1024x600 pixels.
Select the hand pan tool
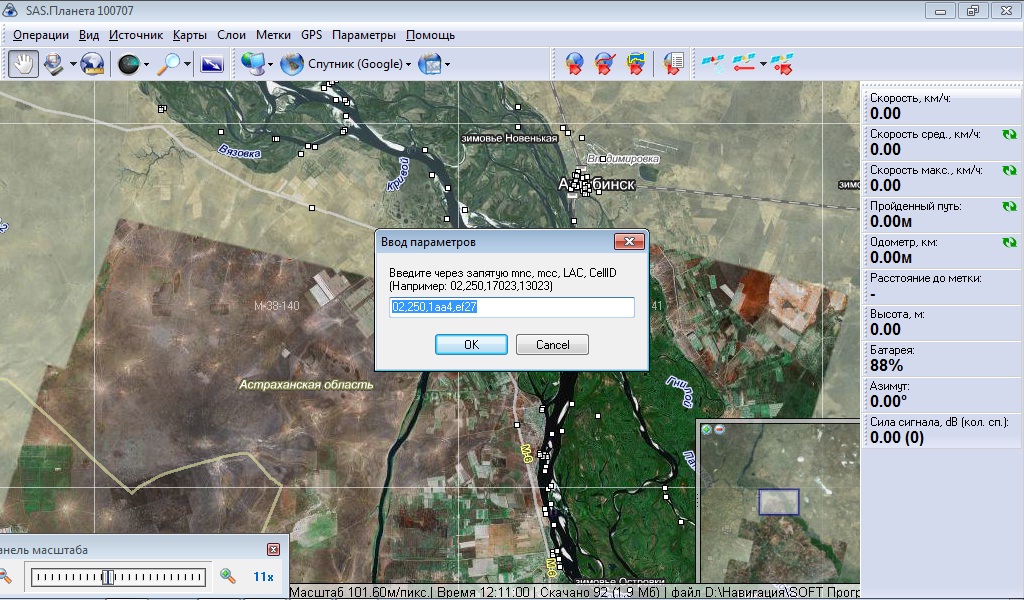coord(23,64)
